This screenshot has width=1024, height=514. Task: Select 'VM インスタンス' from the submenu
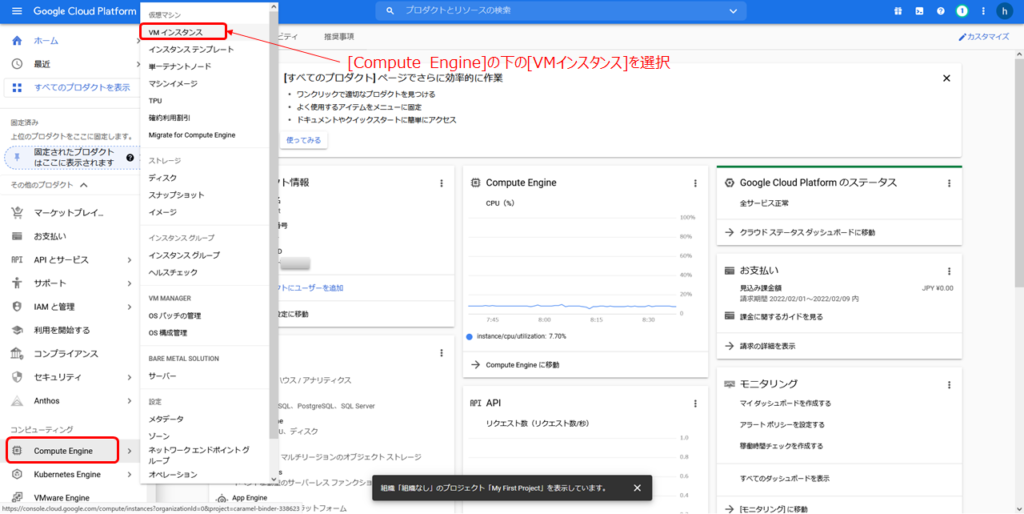click(176, 32)
